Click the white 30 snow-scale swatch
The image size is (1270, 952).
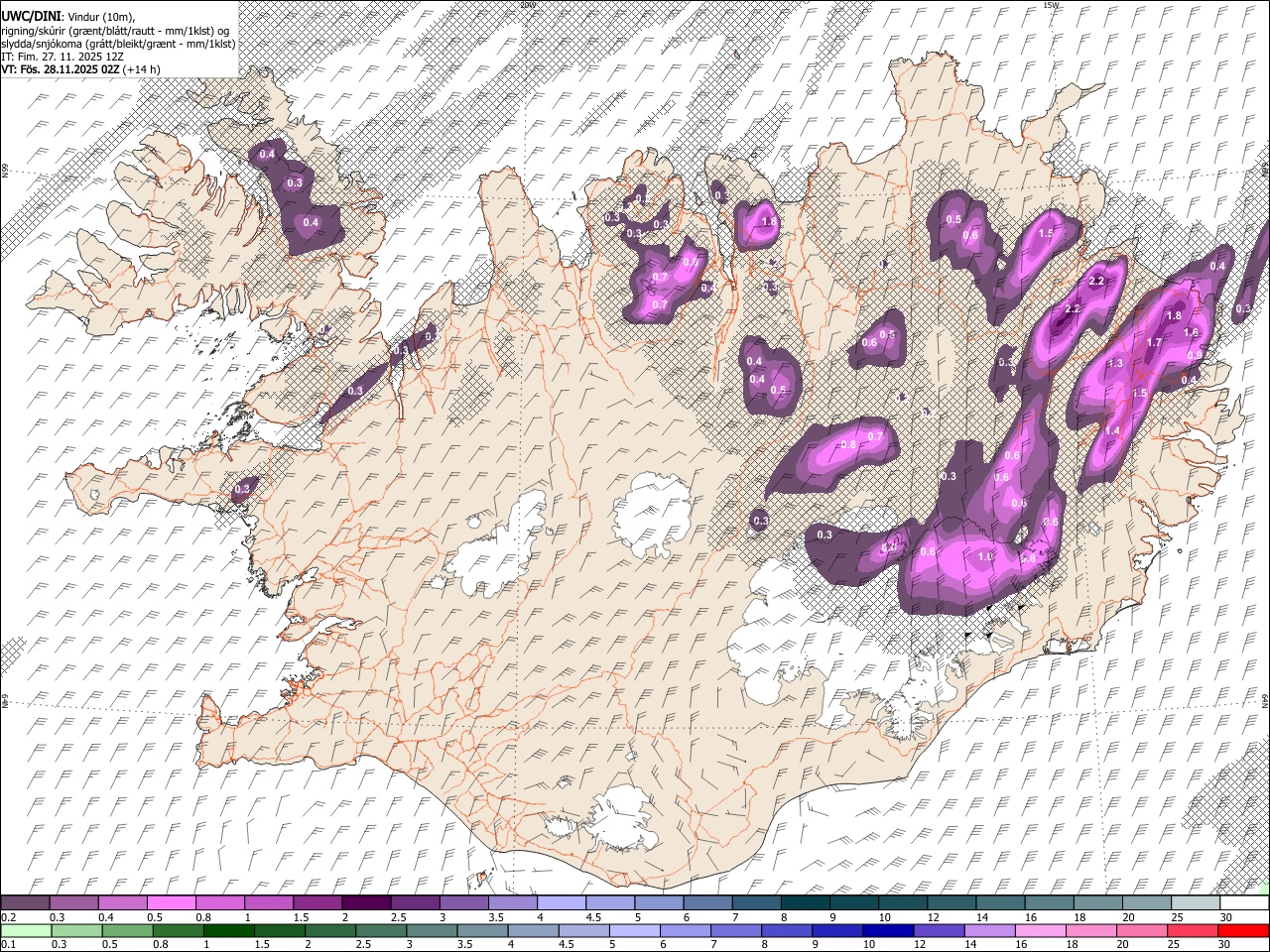(x=1245, y=903)
